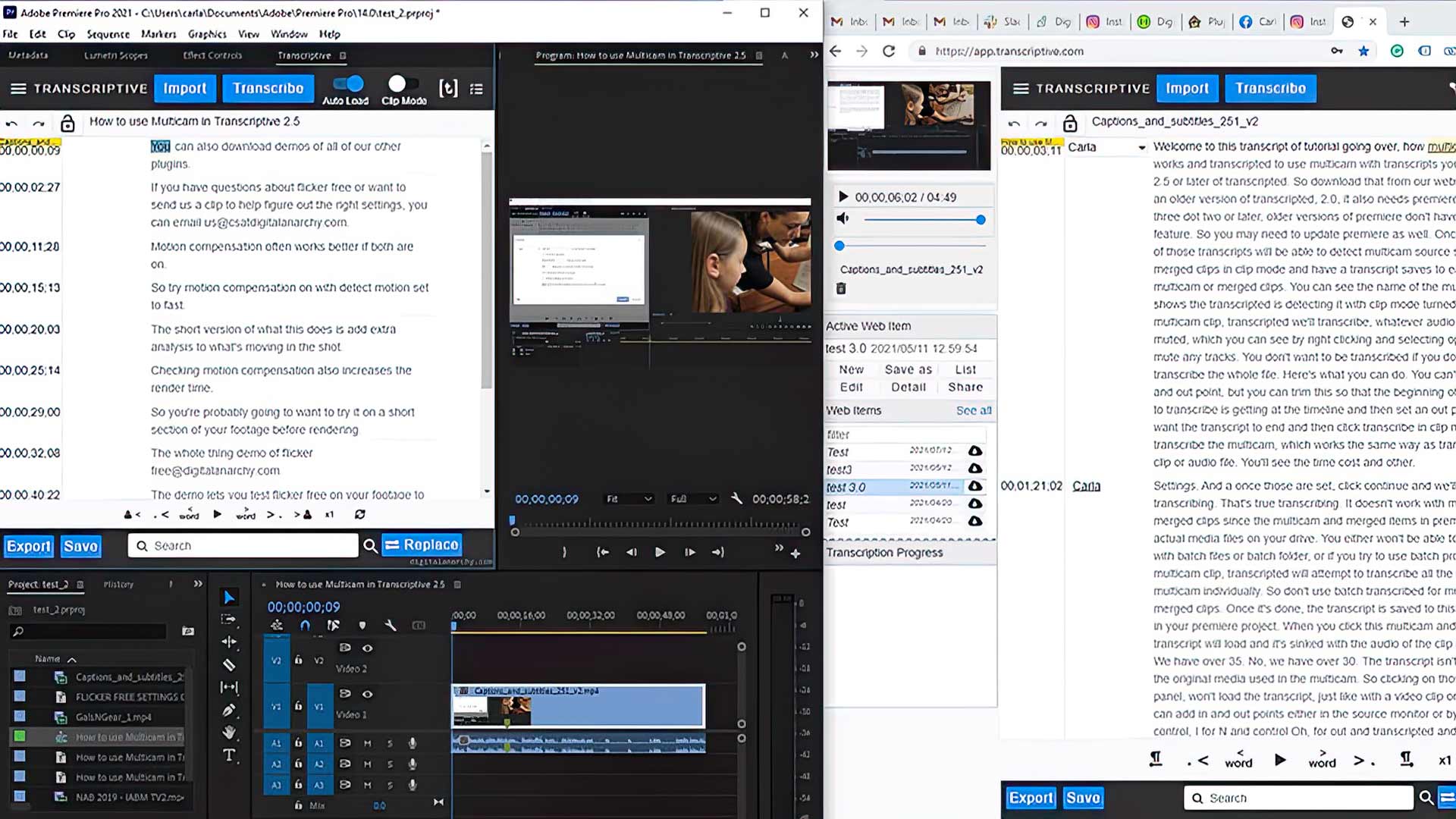Click the web player volume slider
This screenshot has width=1456, height=819.
922,220
